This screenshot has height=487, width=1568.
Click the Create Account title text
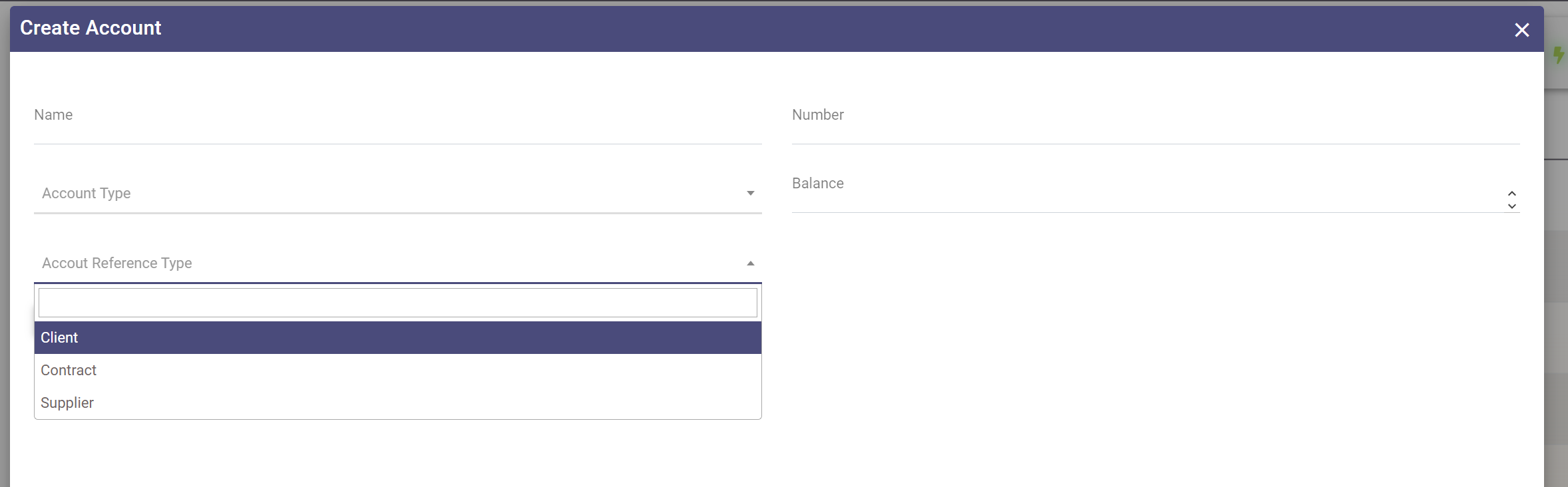pyautogui.click(x=91, y=28)
